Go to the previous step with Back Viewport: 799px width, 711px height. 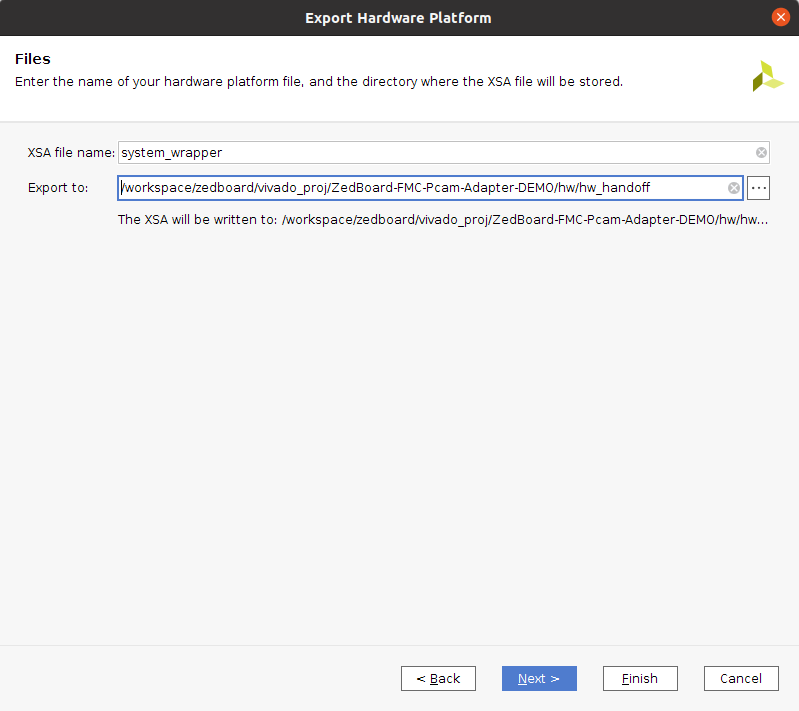click(438, 678)
